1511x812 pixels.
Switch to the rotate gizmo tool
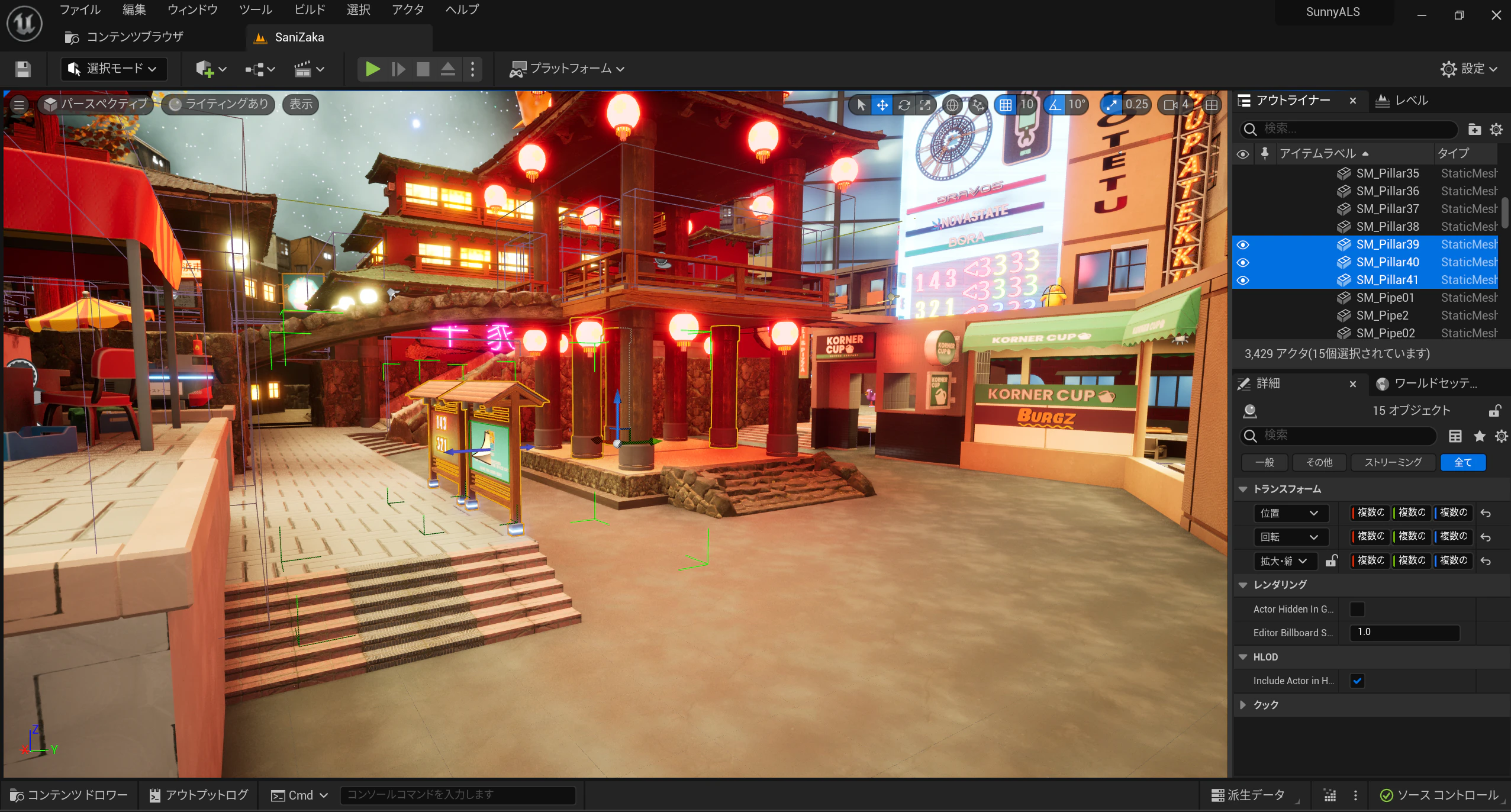904,105
